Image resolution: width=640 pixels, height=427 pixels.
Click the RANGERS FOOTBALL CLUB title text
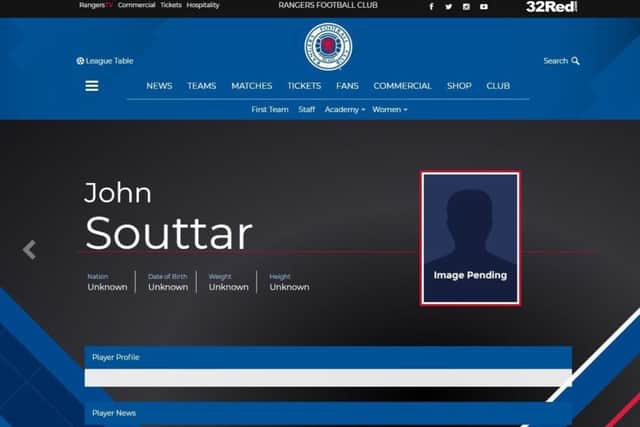pos(328,5)
